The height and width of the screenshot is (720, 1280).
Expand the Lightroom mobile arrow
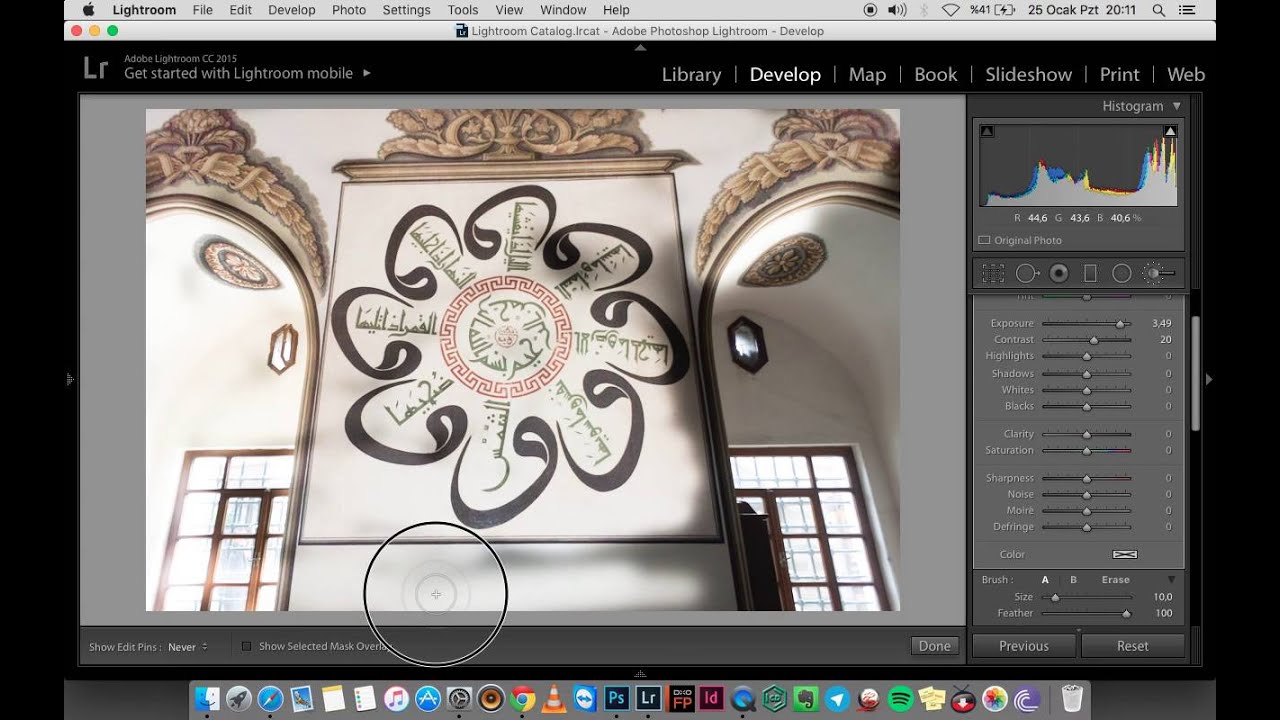pos(366,73)
